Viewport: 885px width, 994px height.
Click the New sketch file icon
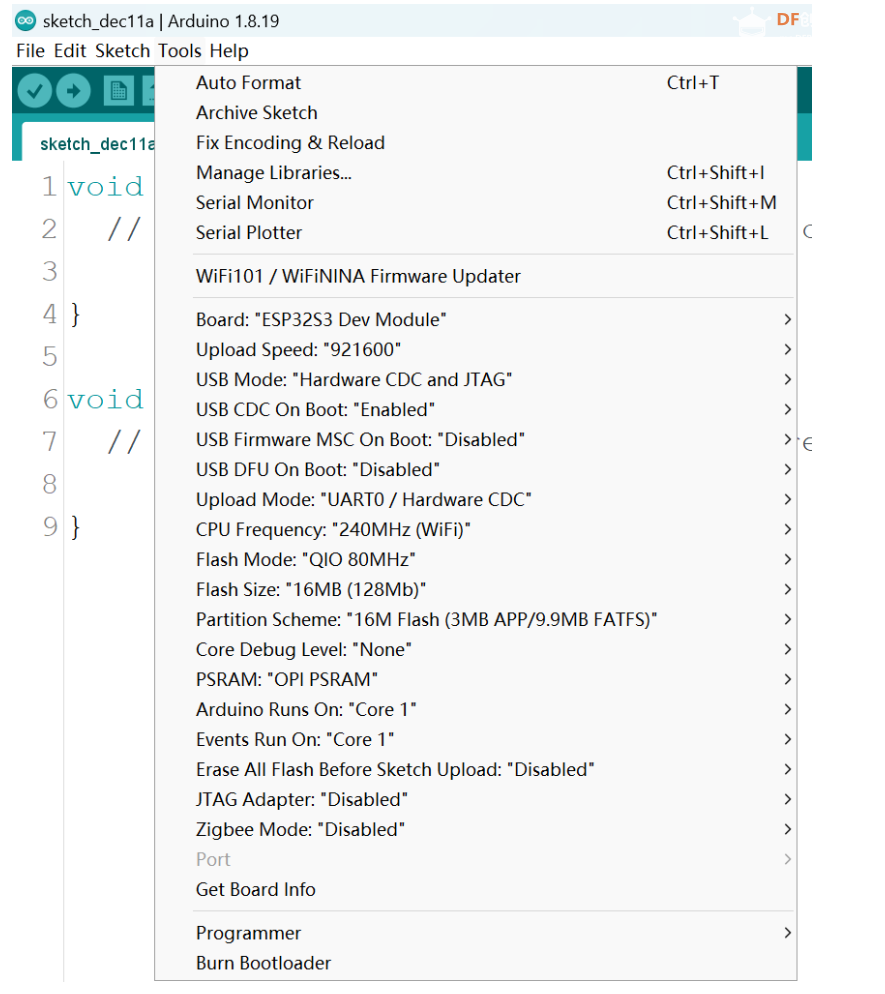click(119, 91)
